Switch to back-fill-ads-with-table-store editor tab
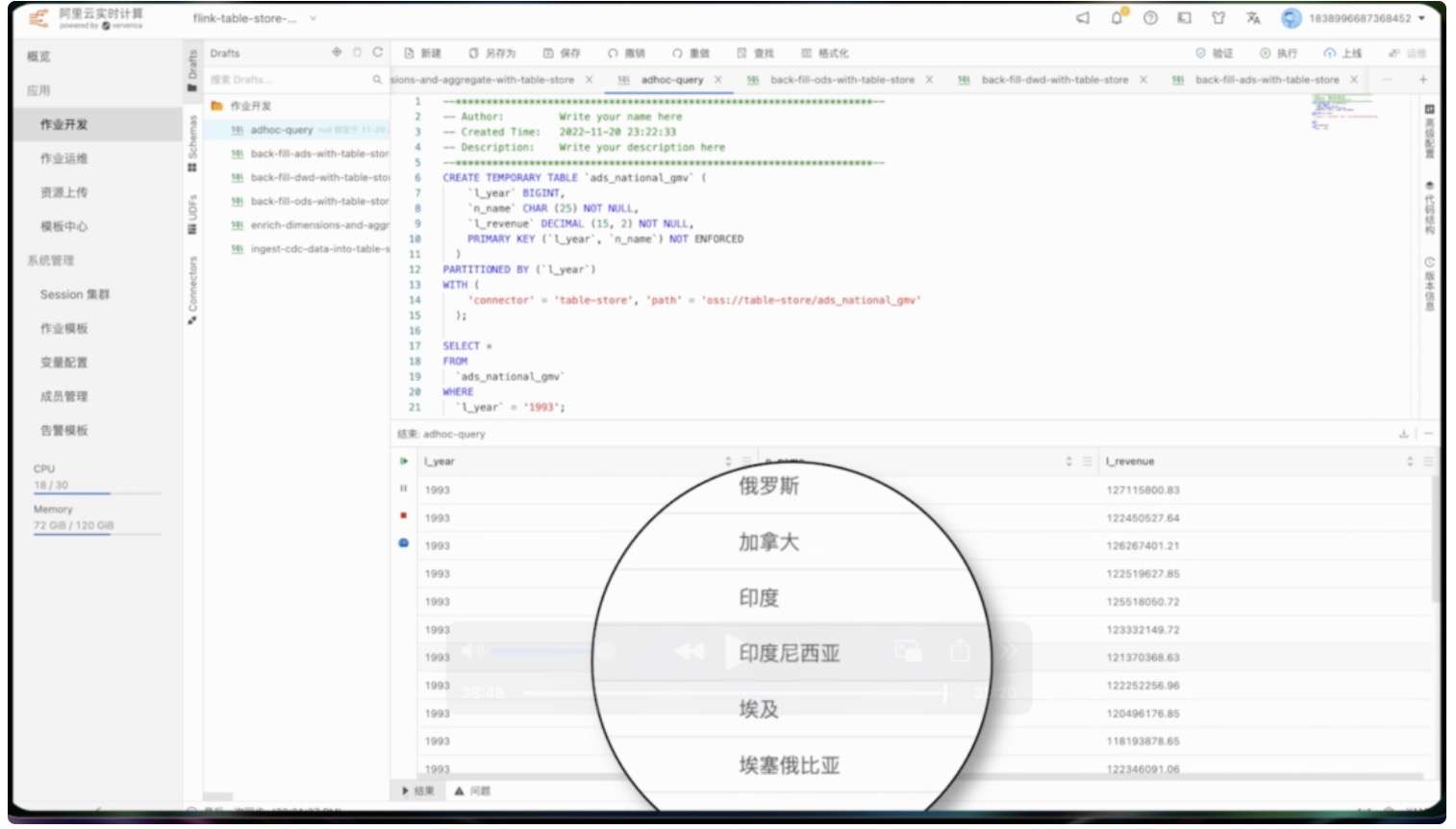 (x=1268, y=80)
